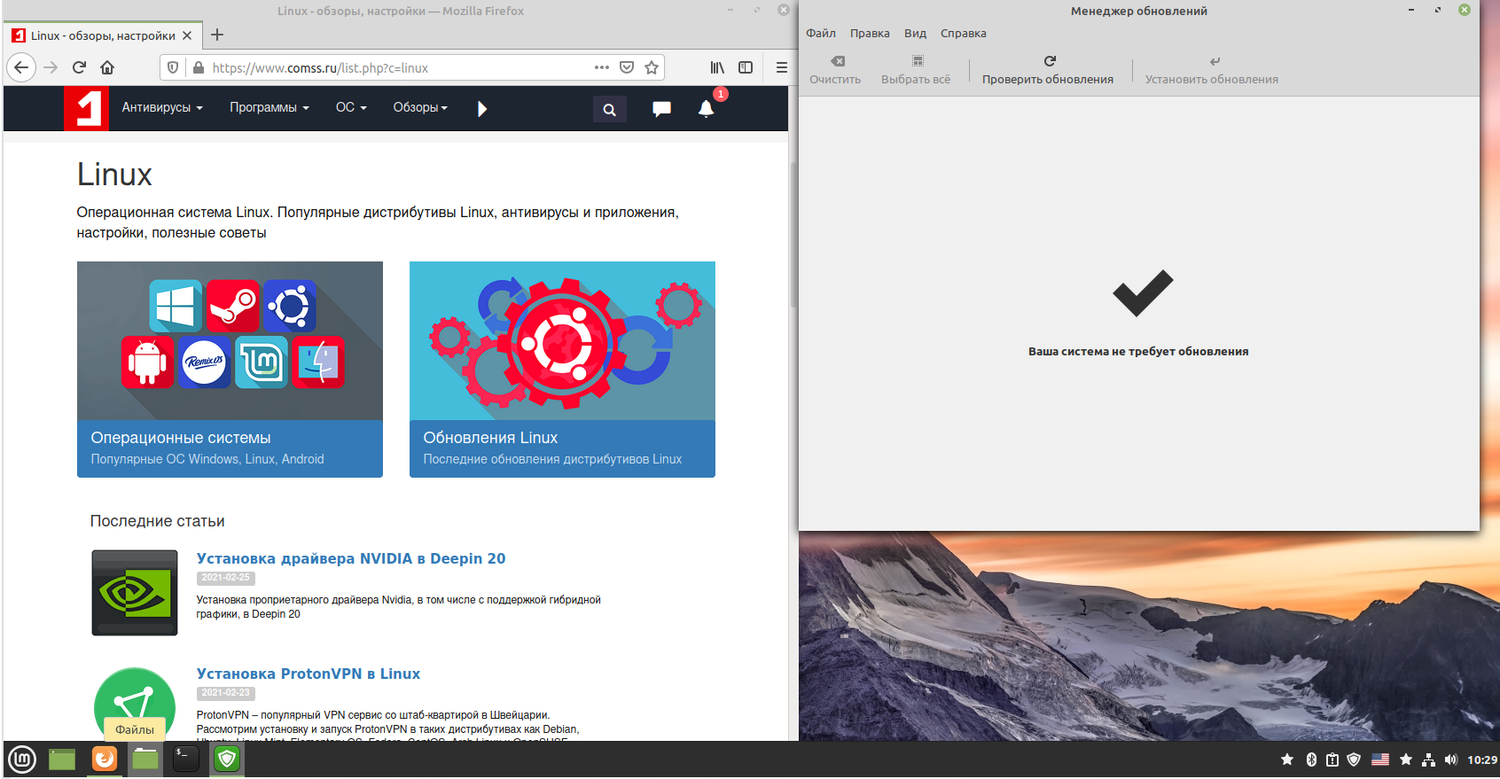Image resolution: width=1500 pixels, height=779 pixels.
Task: Reload the current Firefox page
Action: click(79, 68)
